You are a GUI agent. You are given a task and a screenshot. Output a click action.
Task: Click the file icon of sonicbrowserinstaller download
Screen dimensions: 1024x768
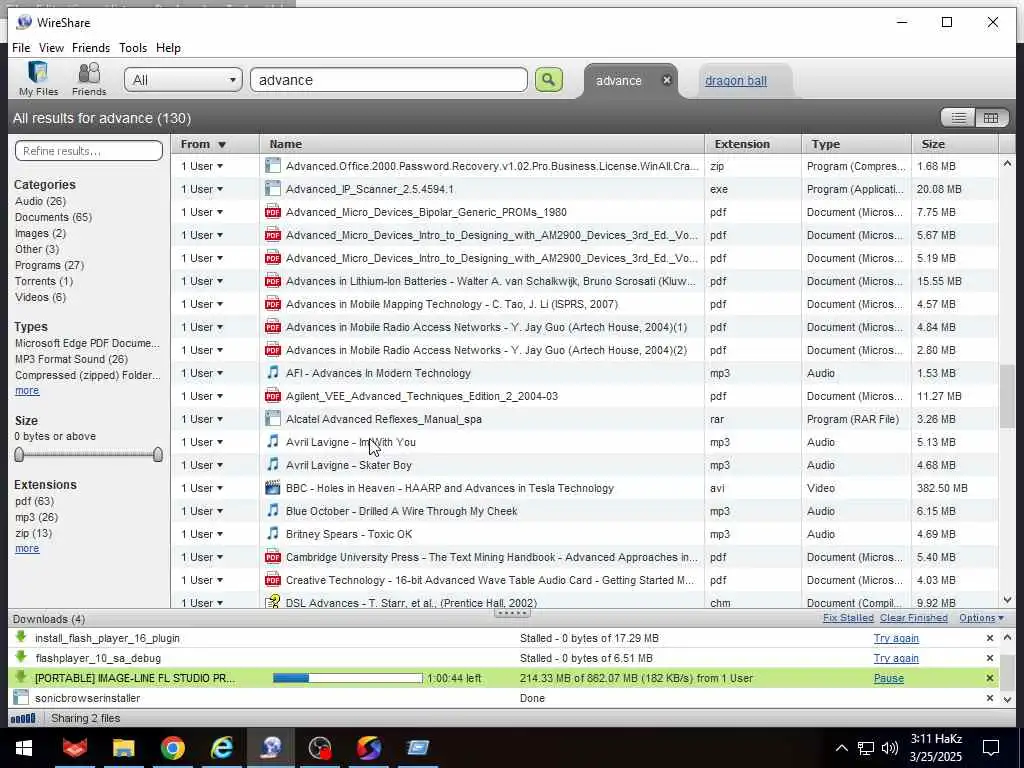click(21, 697)
